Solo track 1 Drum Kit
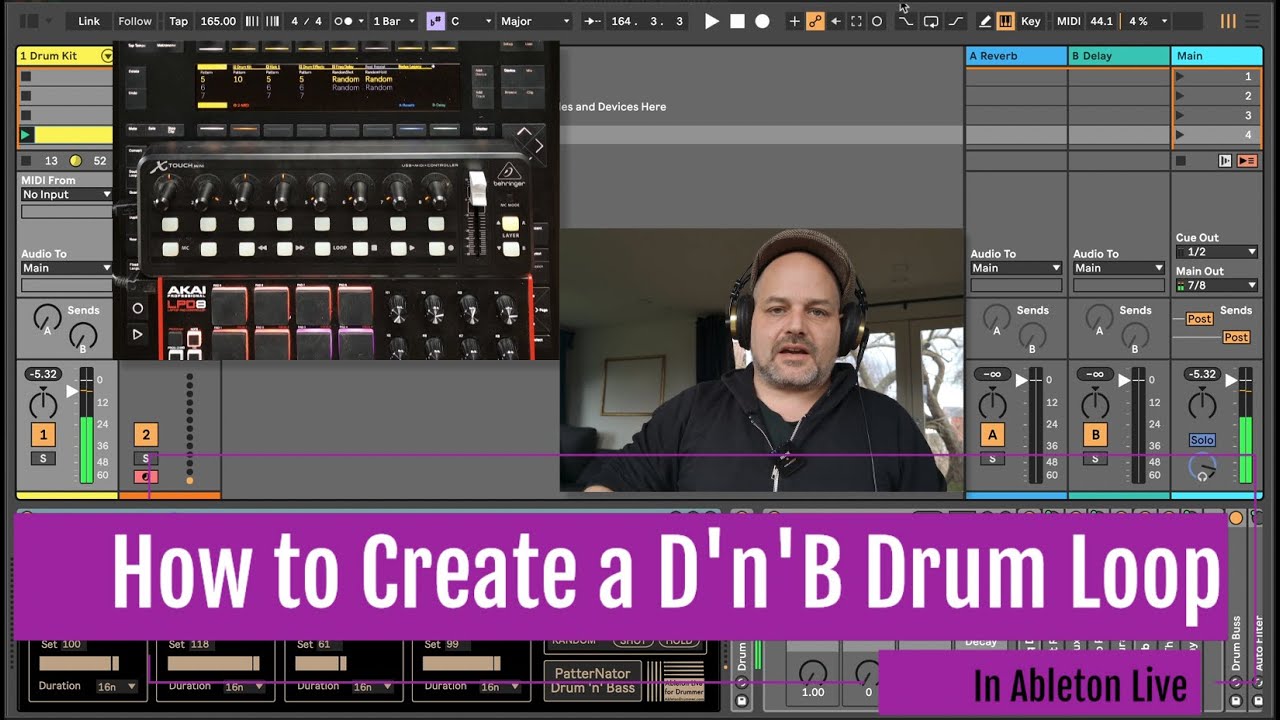The width and height of the screenshot is (1280, 720). (x=43, y=459)
